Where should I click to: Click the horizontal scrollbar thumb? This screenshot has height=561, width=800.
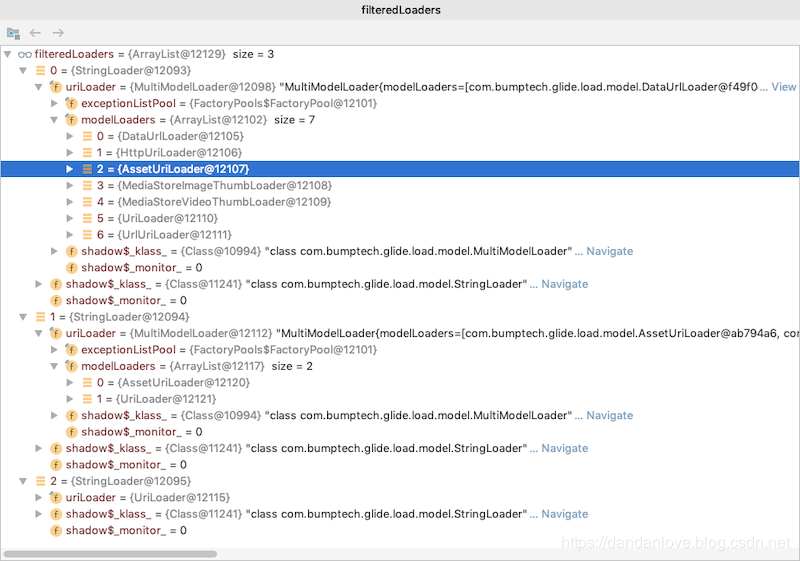tap(110, 554)
